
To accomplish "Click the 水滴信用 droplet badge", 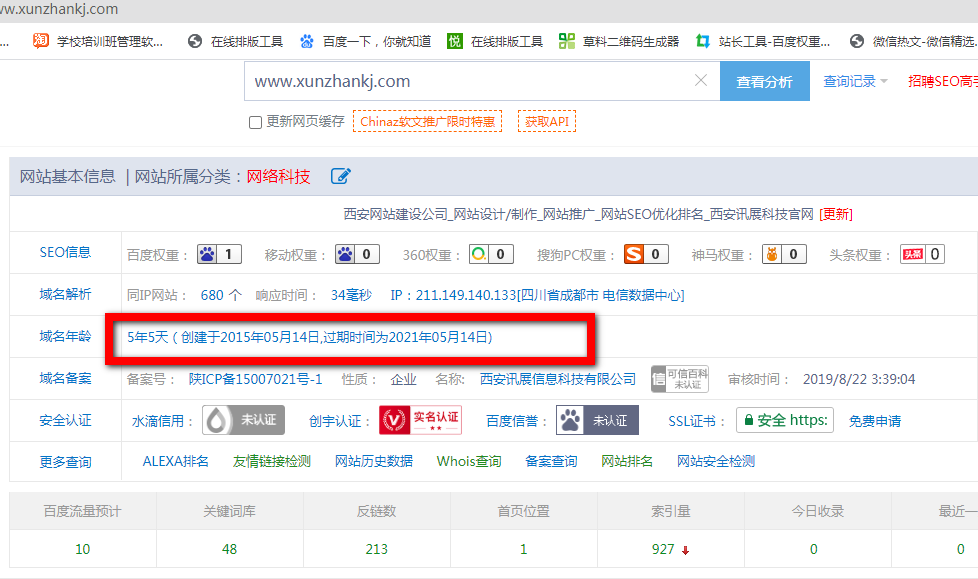I will pyautogui.click(x=242, y=420).
